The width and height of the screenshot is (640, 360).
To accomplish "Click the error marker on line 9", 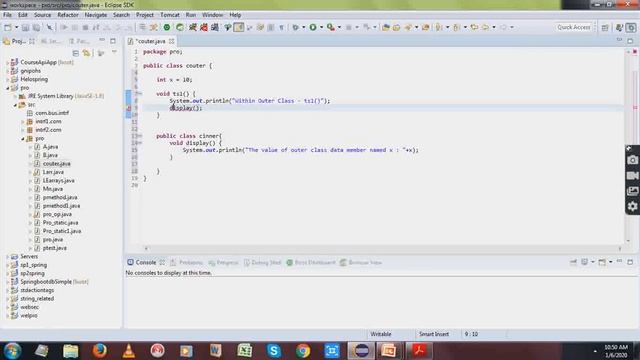I will click(x=129, y=108).
